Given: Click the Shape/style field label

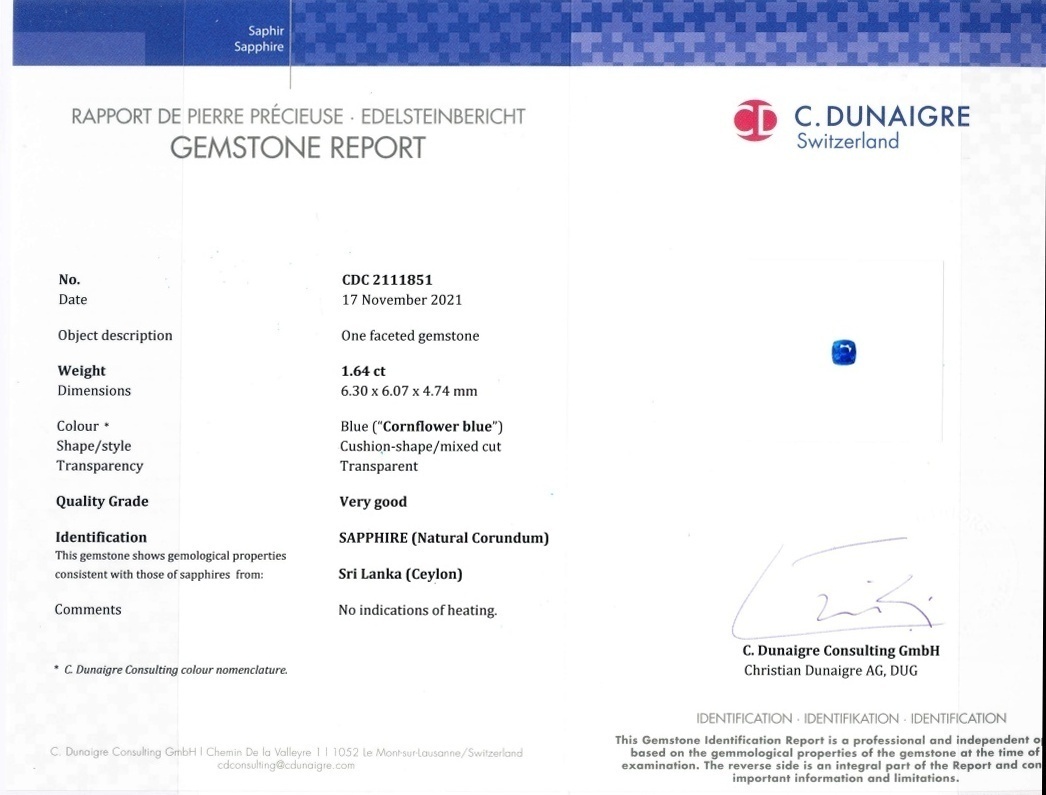Looking at the screenshot, I should click(x=93, y=446).
